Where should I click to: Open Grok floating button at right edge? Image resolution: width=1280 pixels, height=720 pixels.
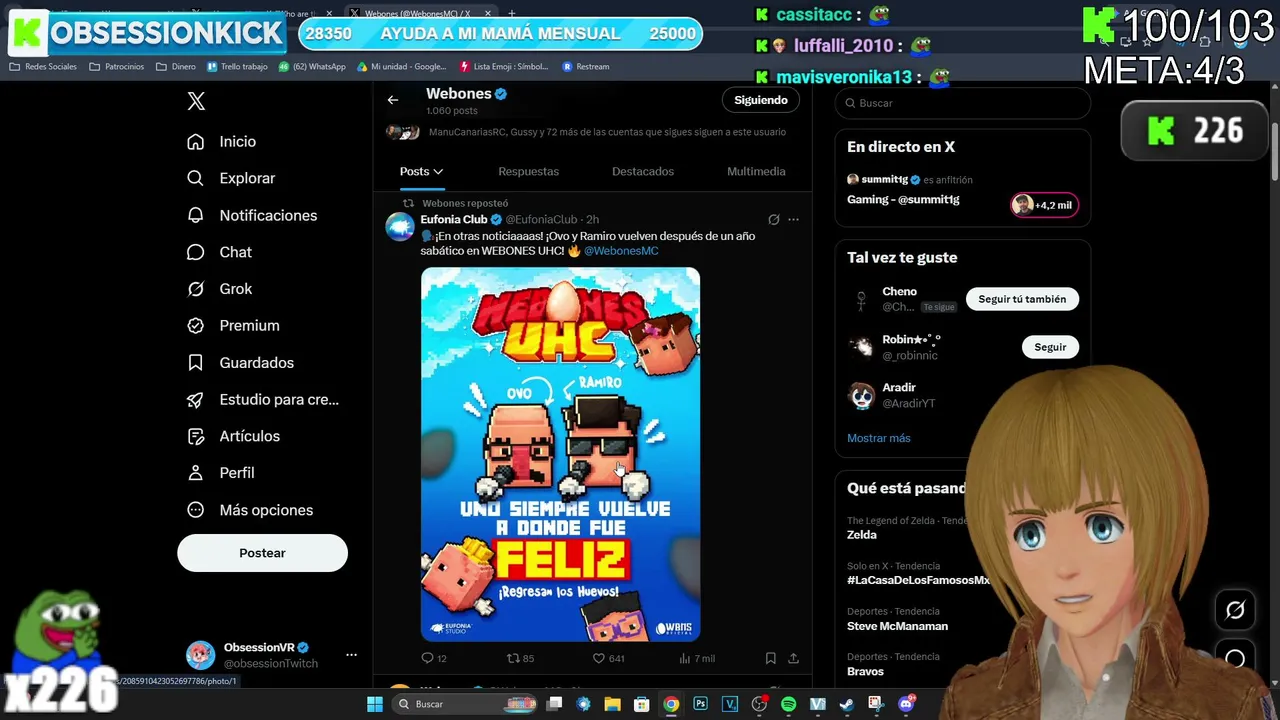(x=1235, y=610)
